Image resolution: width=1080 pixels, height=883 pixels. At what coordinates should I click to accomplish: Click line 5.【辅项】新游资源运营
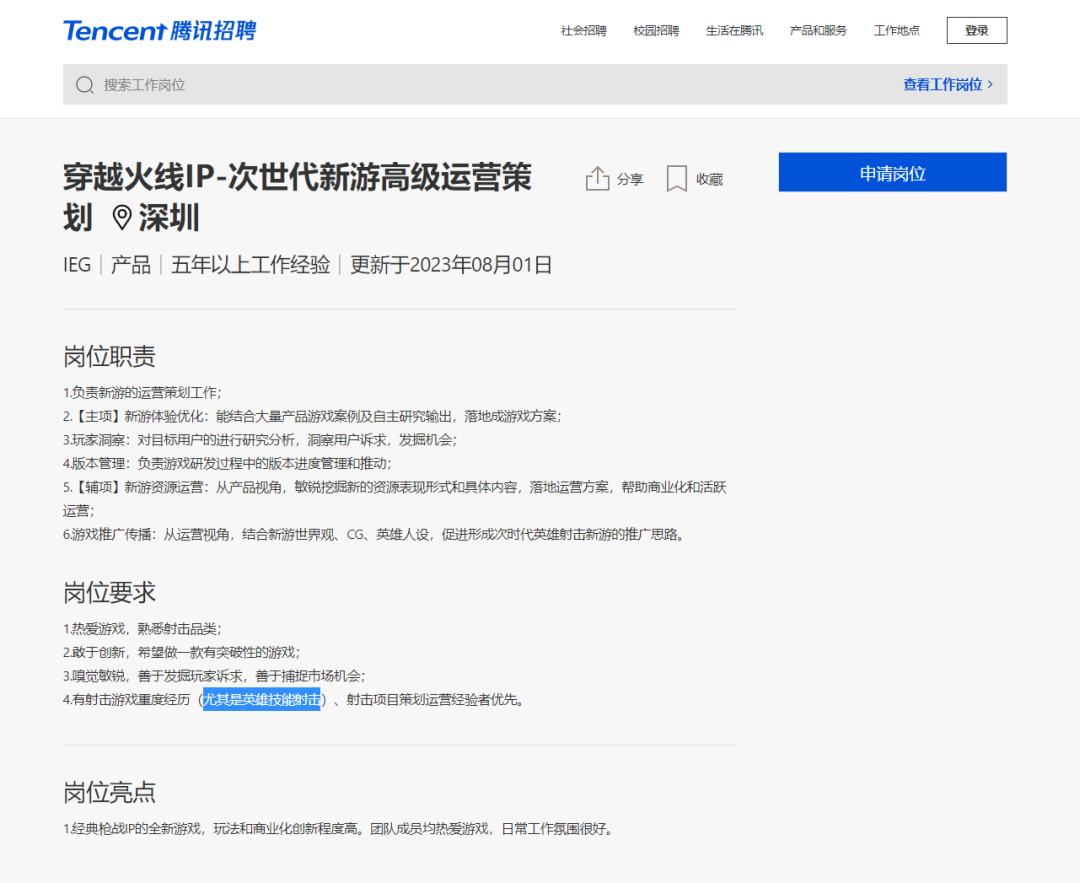coord(395,499)
